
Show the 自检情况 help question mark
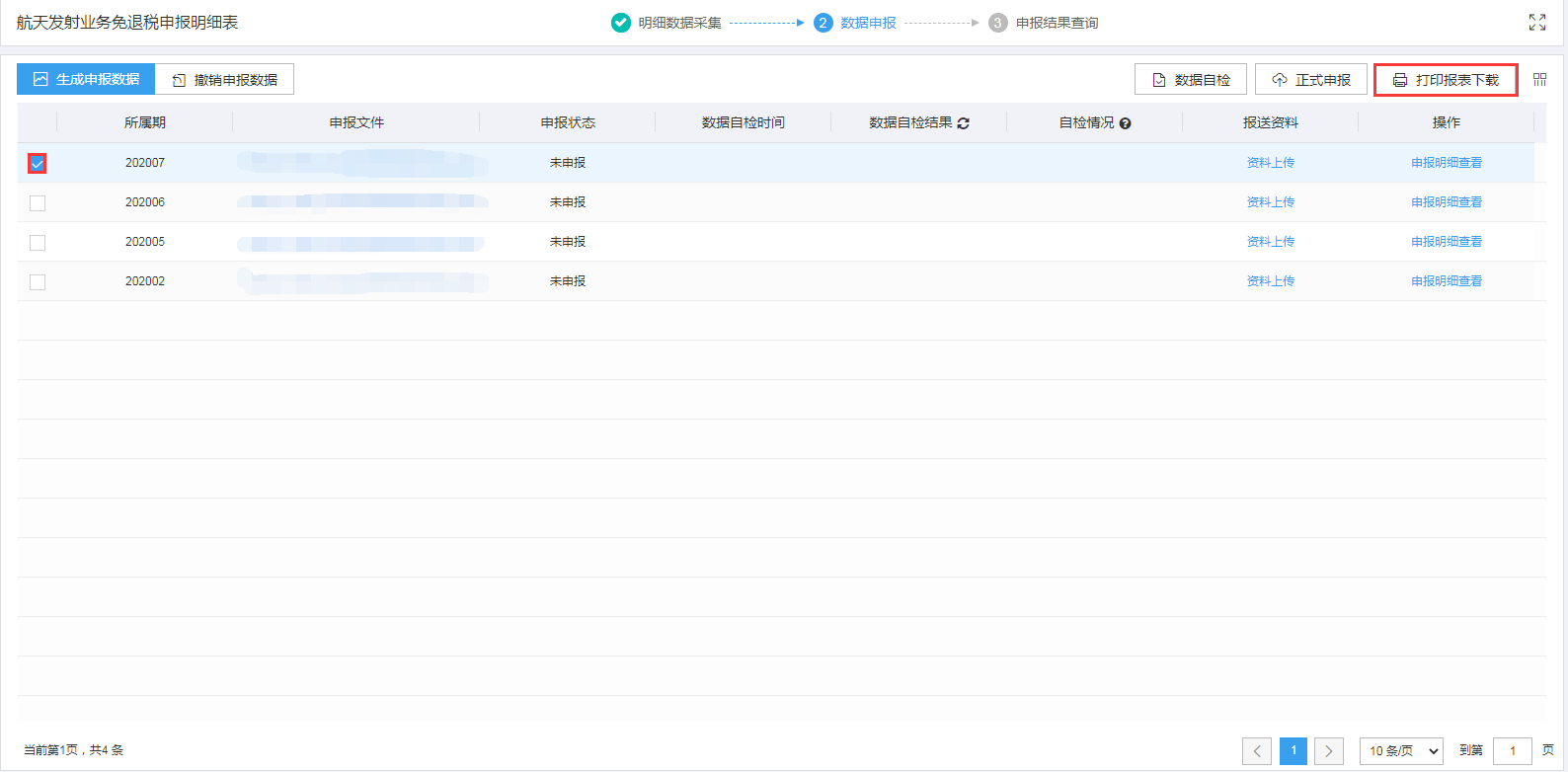click(x=1125, y=123)
